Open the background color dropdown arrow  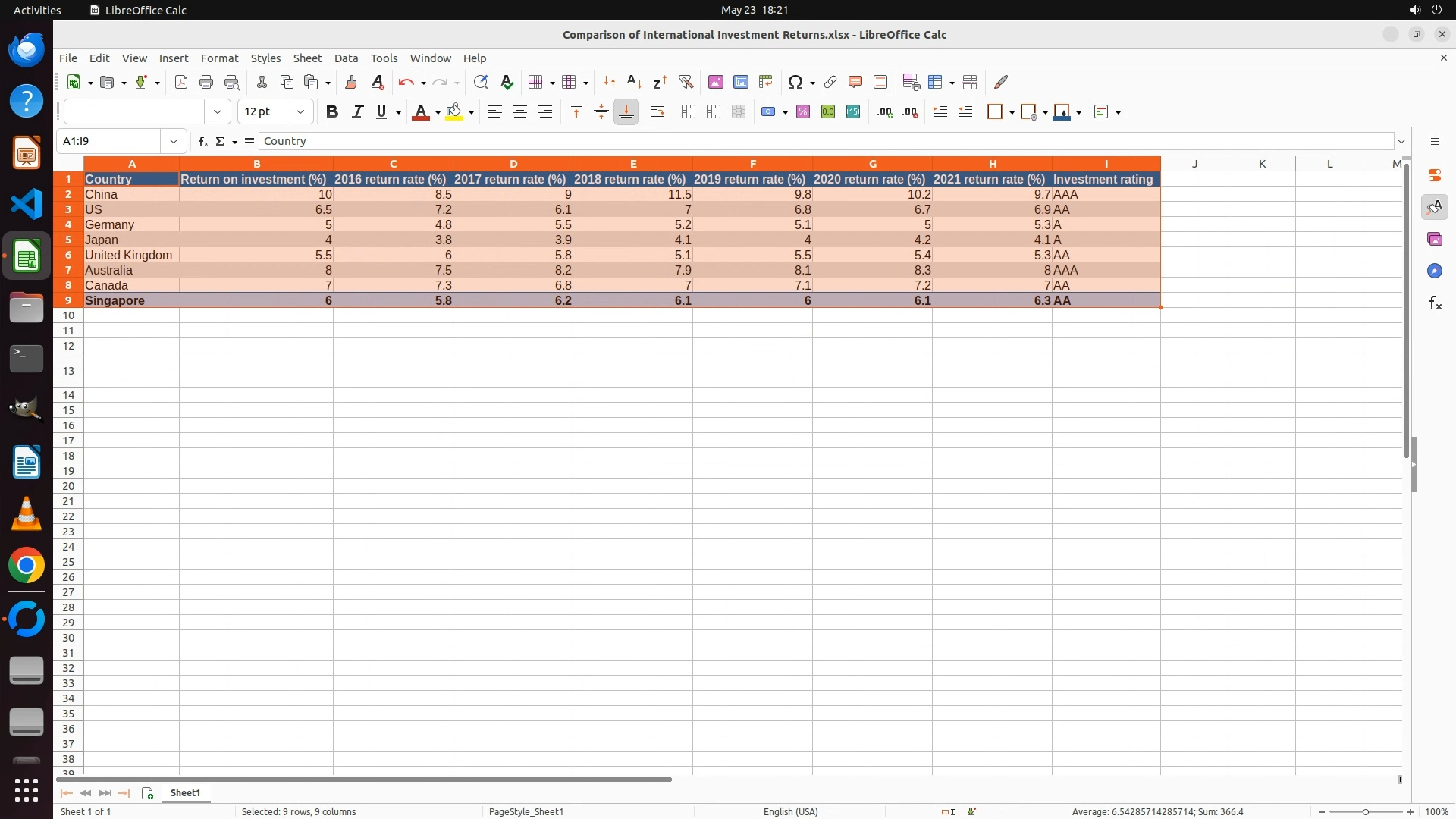(x=472, y=113)
